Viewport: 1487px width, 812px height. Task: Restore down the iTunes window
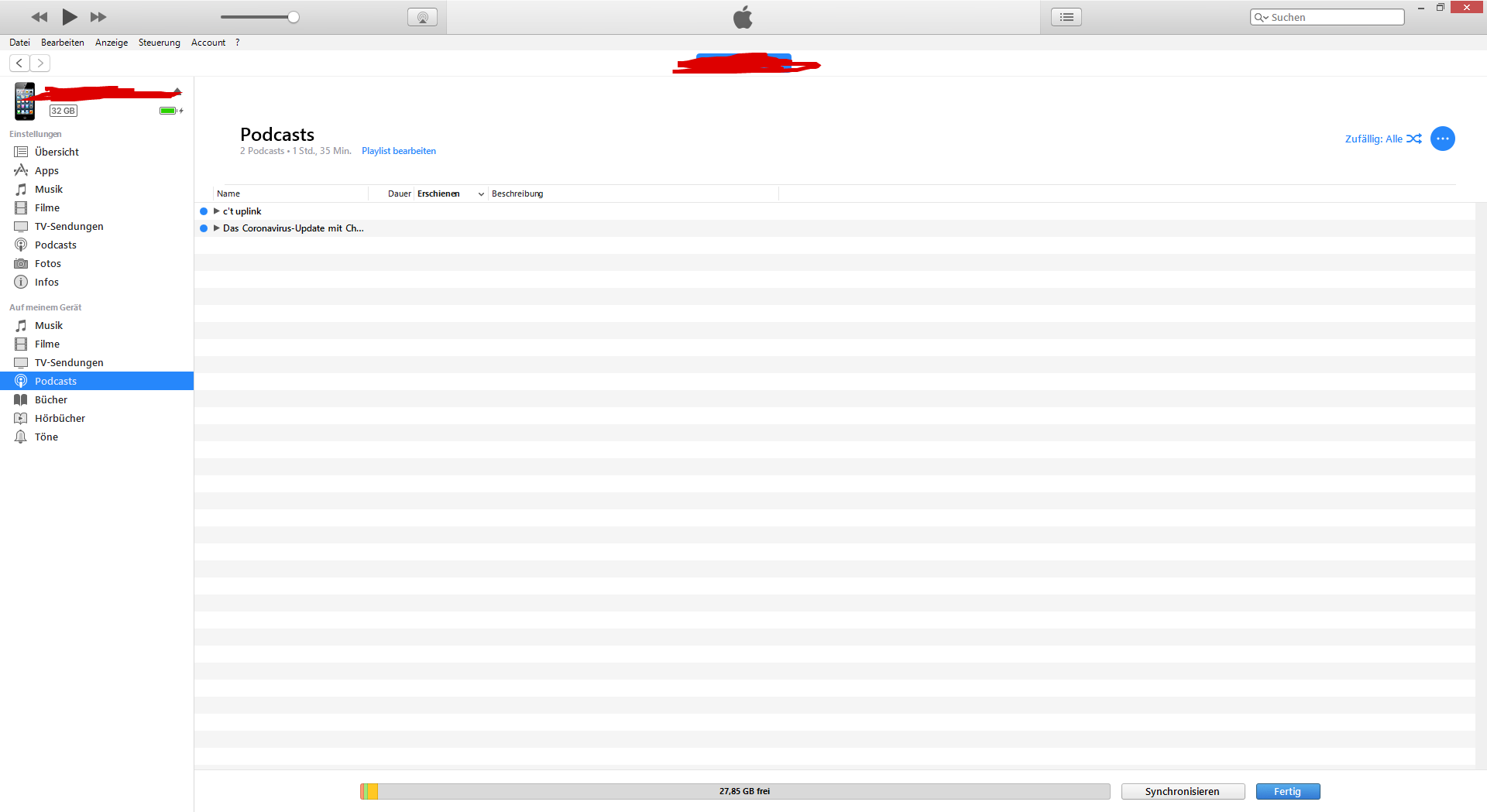click(1441, 7)
